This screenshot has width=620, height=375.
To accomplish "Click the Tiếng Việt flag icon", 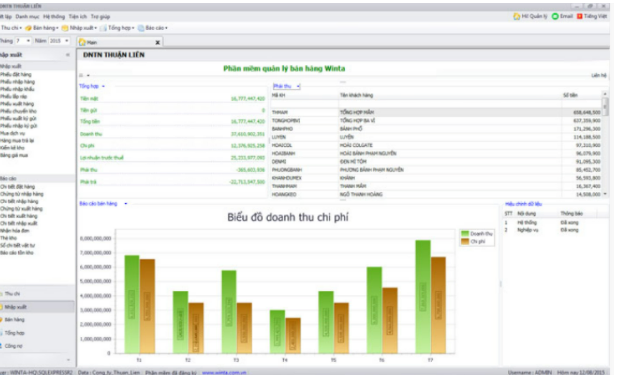I will [x=580, y=16].
